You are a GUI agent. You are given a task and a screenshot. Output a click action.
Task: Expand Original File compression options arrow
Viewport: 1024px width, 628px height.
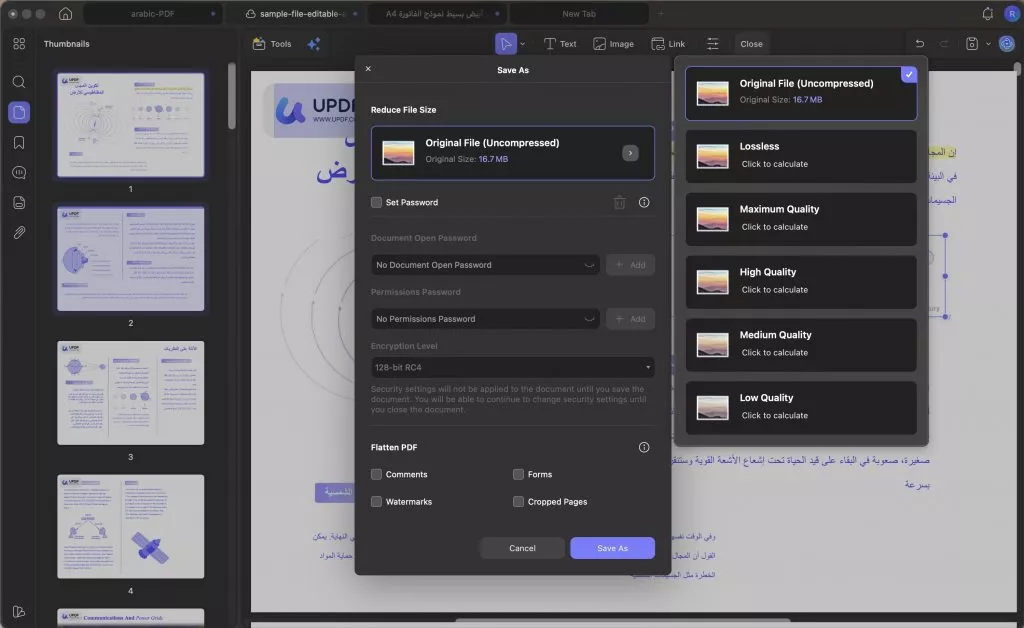coord(630,153)
